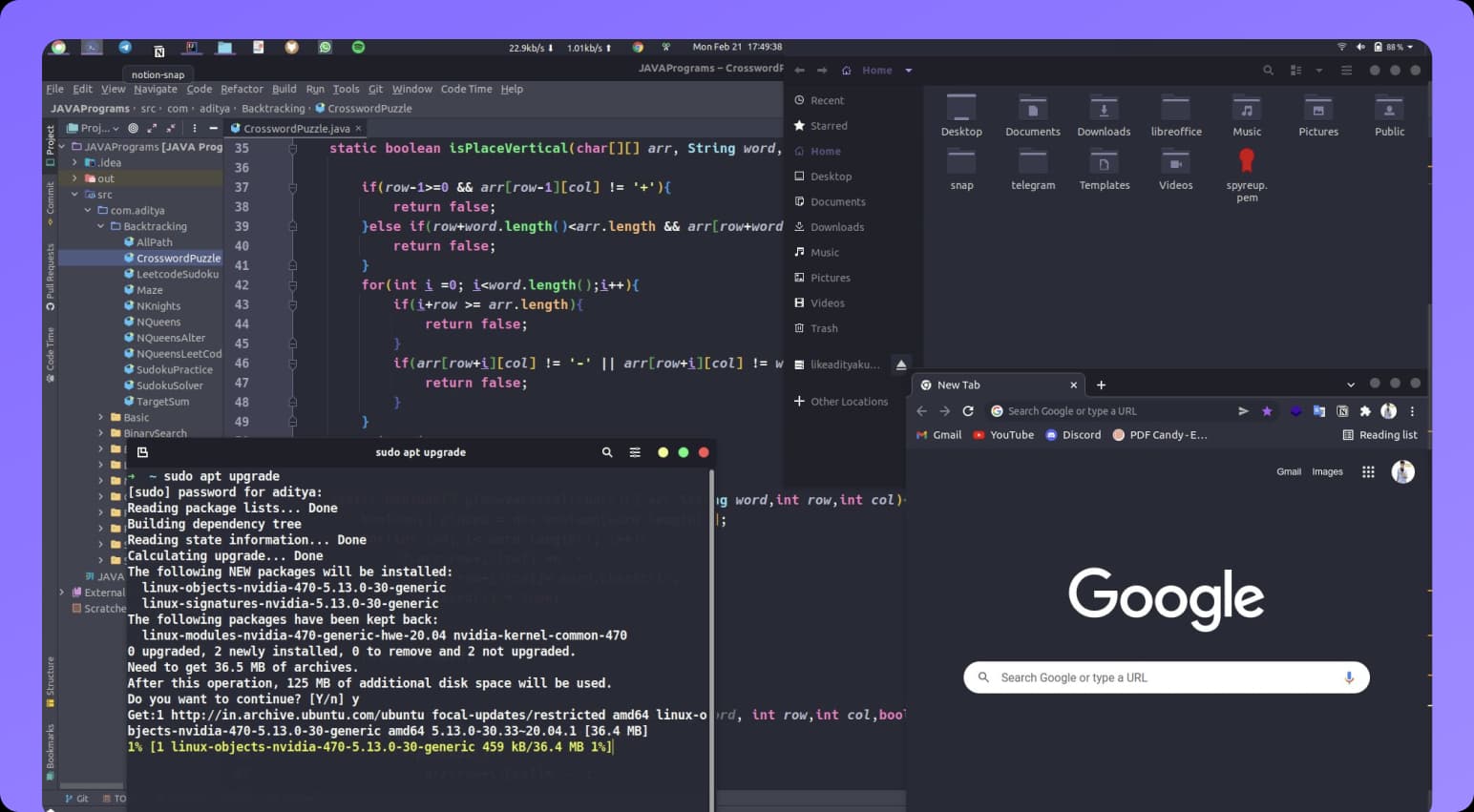This screenshot has height=812, width=1474.
Task: Bookmark page with the star icon
Action: click(x=1267, y=411)
